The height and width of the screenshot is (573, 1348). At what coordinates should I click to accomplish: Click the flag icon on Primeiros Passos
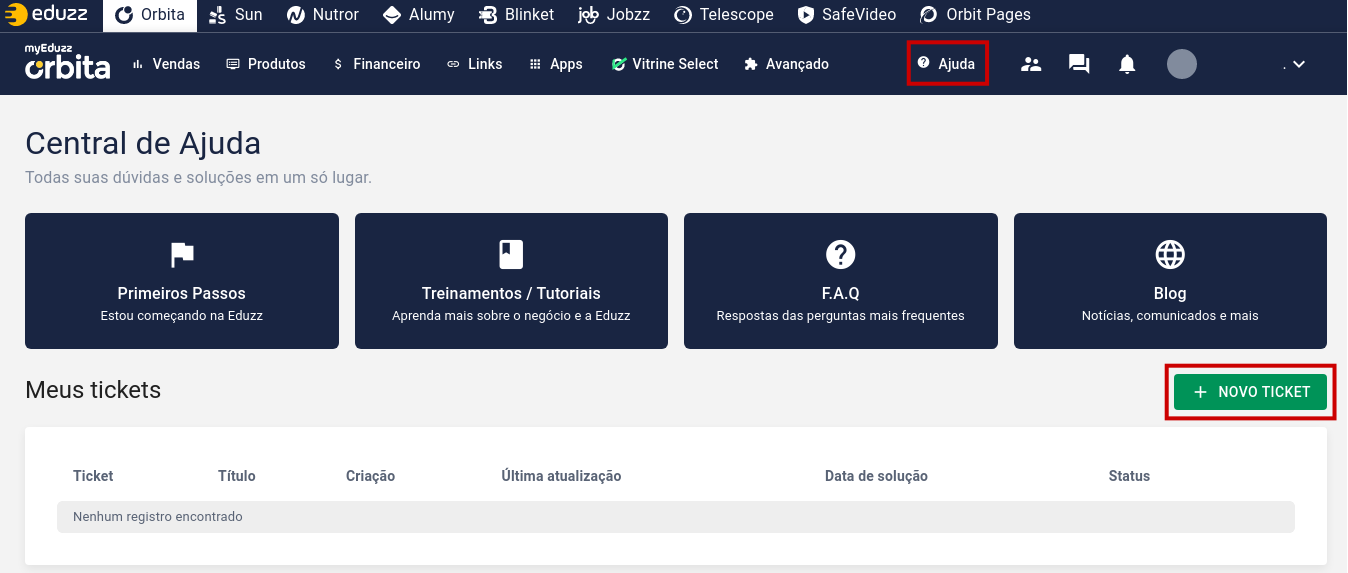tap(182, 255)
